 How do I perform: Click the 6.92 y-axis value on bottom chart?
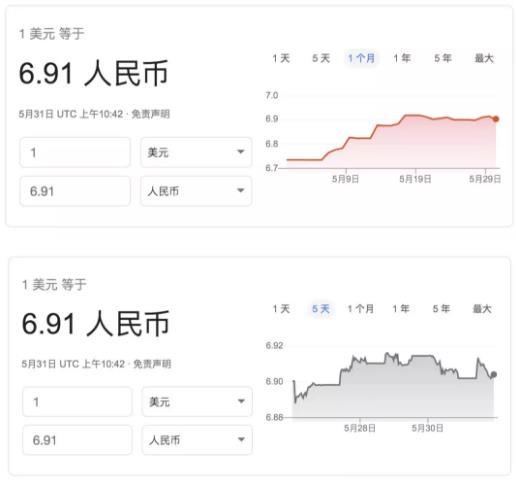(x=274, y=345)
